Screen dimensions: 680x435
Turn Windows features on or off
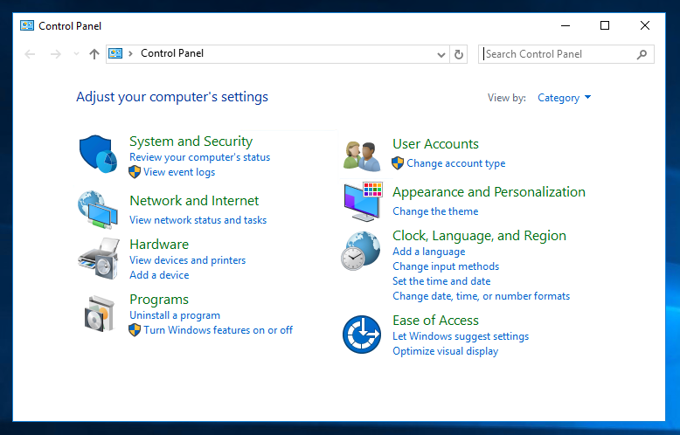coord(218,330)
